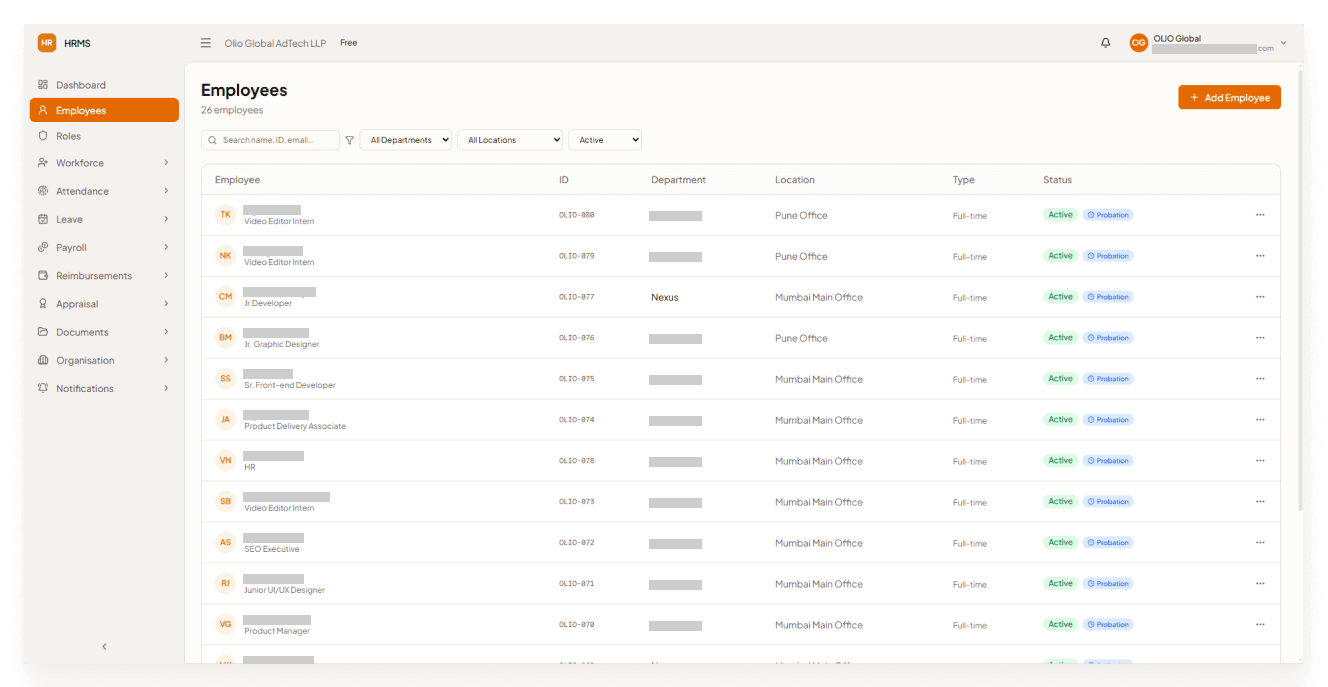The height and width of the screenshot is (687, 1328).
Task: Open Notifications in the sidebar
Action: [104, 388]
